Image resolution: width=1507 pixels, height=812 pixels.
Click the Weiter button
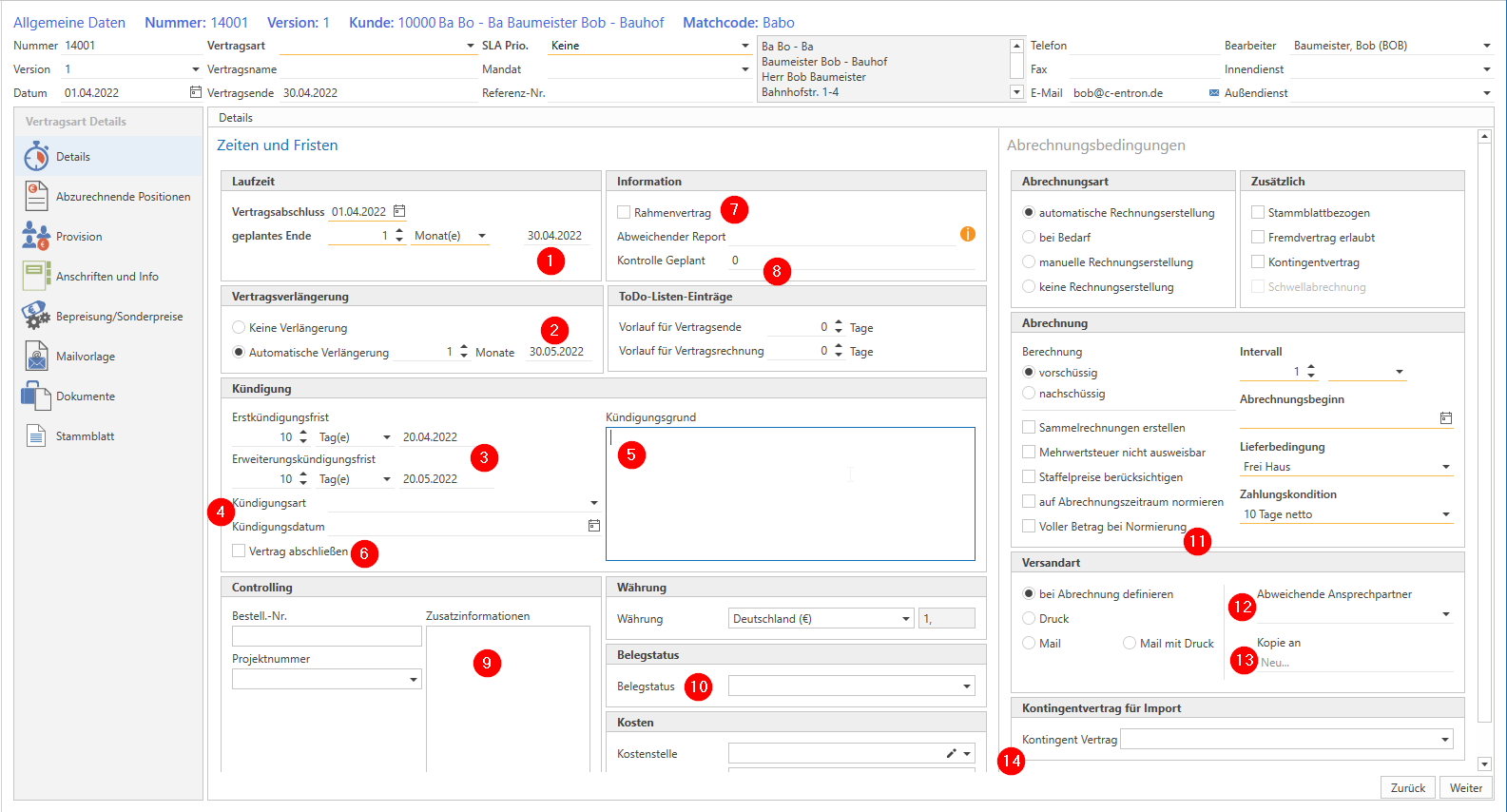(1465, 787)
